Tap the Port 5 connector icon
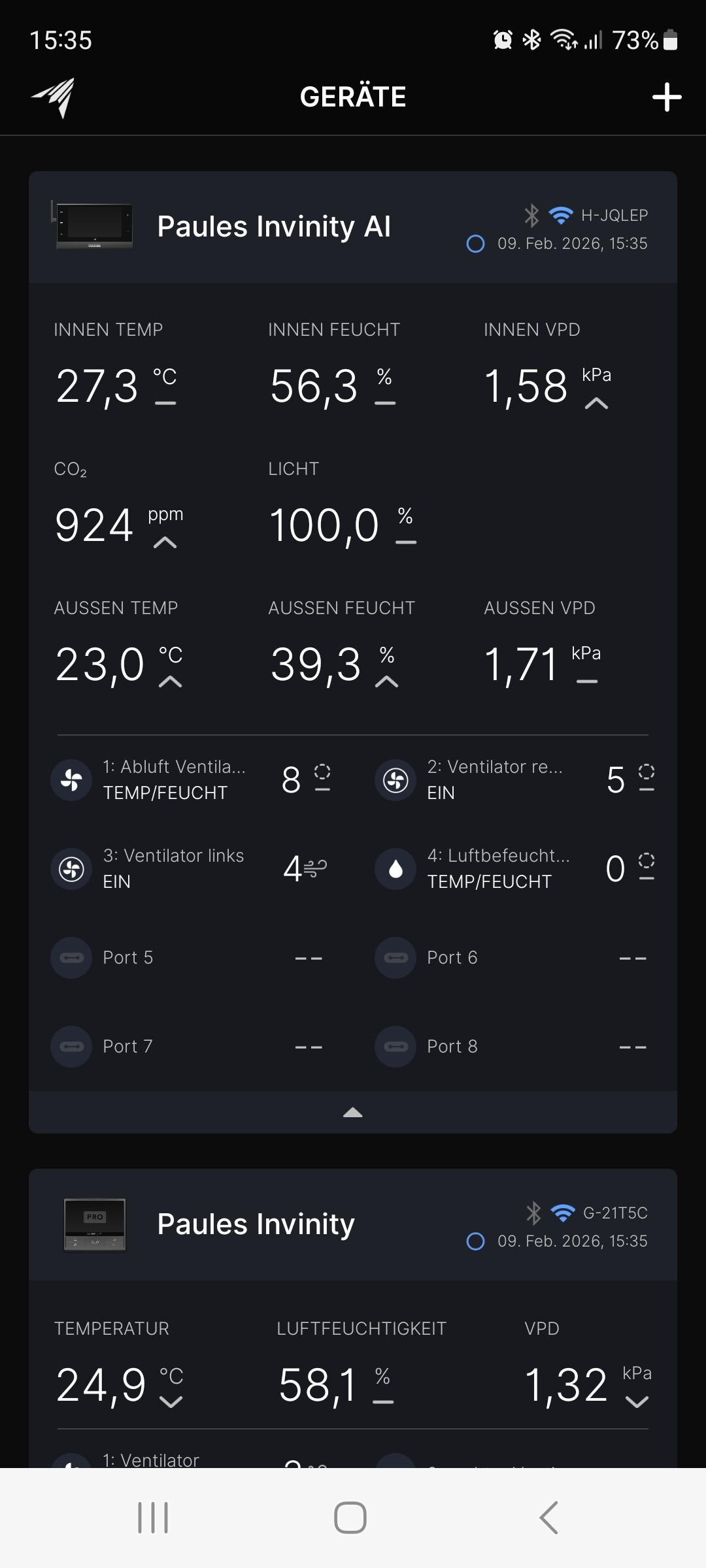The height and width of the screenshot is (1568, 706). click(71, 958)
